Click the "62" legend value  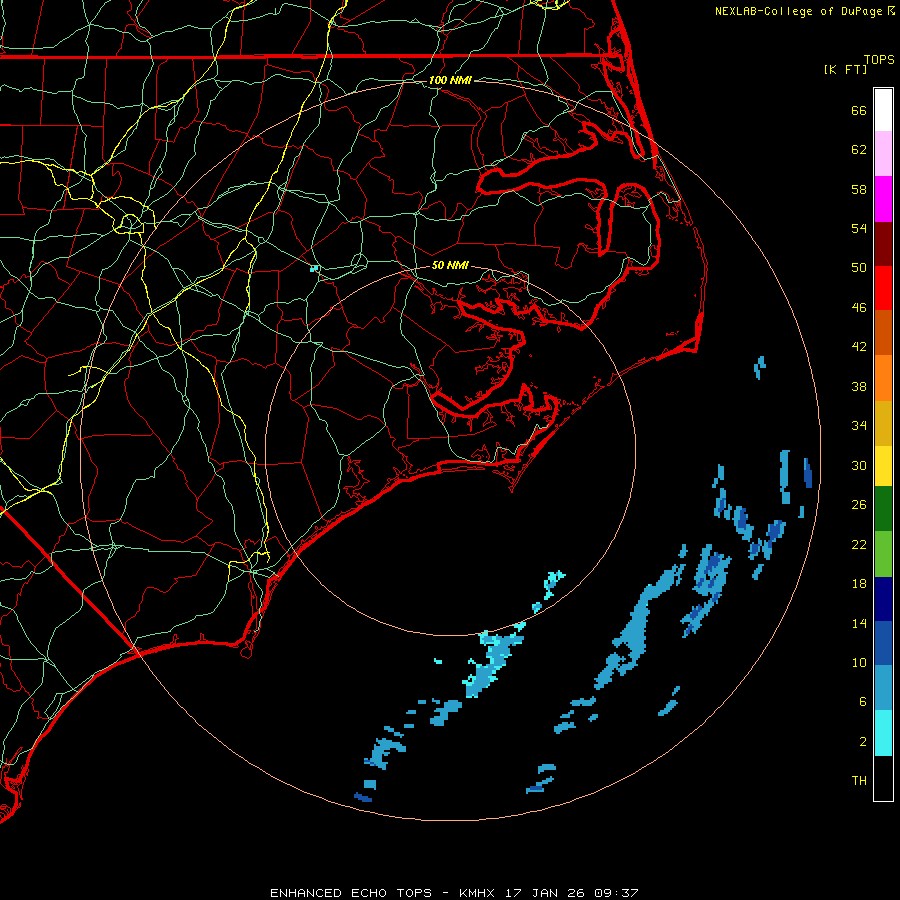coord(859,150)
